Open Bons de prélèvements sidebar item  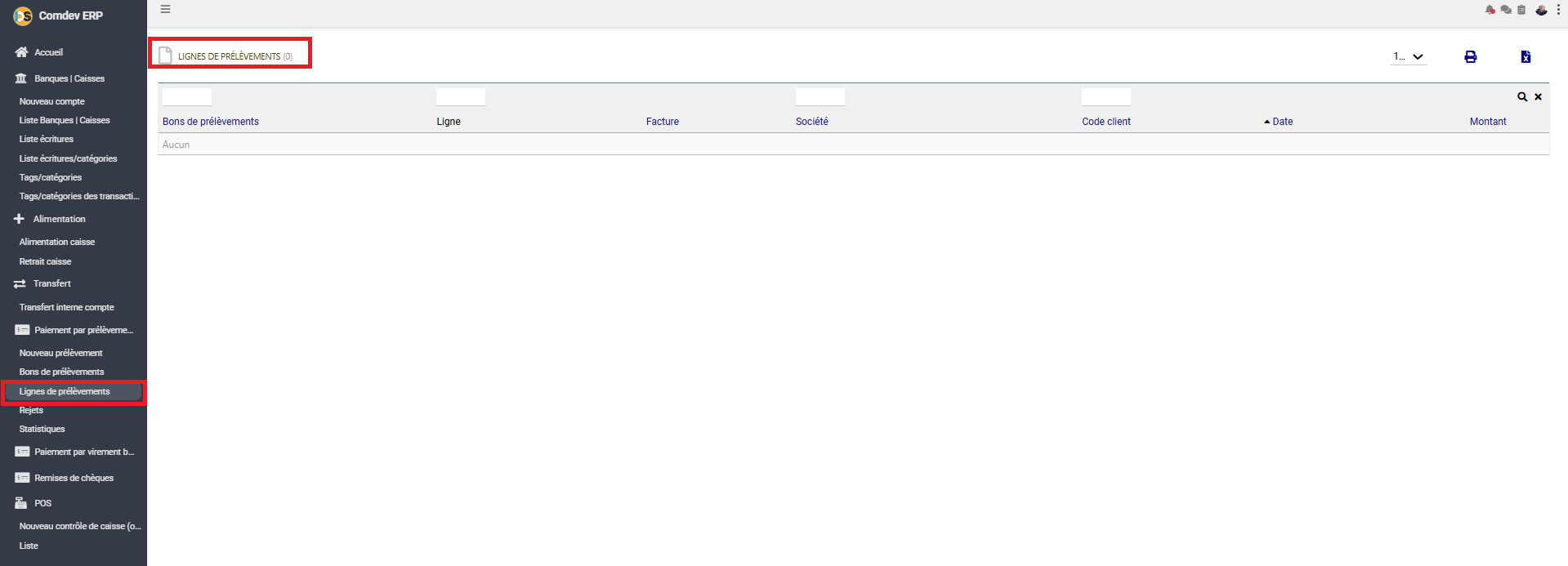61,372
